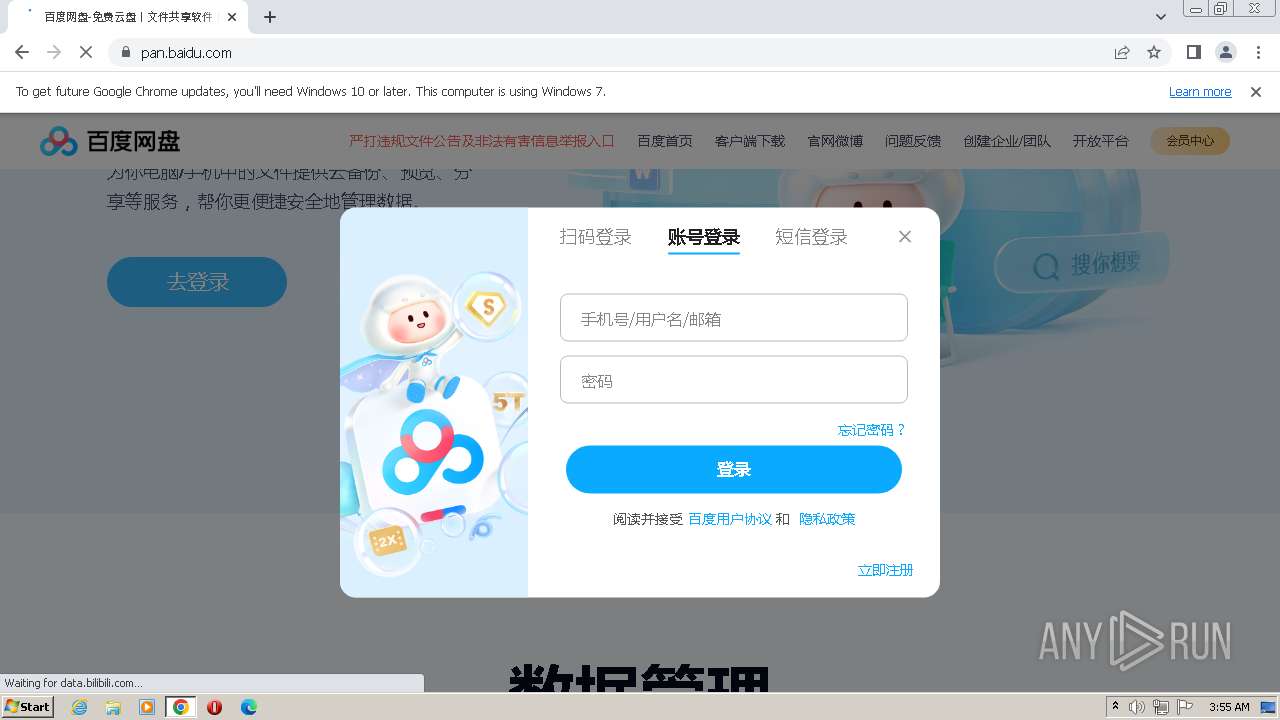Open 创建企业/团队 page
This screenshot has height=720, width=1280.
pyautogui.click(x=1007, y=141)
